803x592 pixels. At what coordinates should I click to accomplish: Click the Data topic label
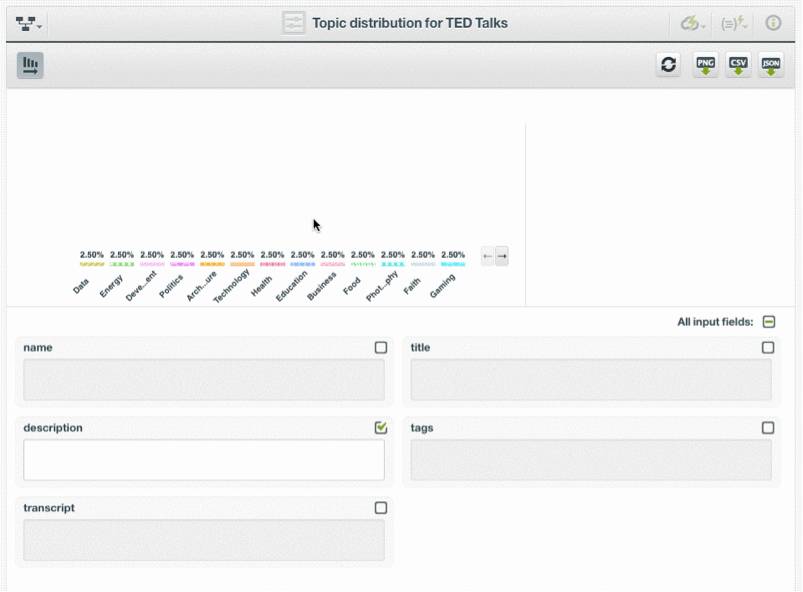click(x=82, y=286)
